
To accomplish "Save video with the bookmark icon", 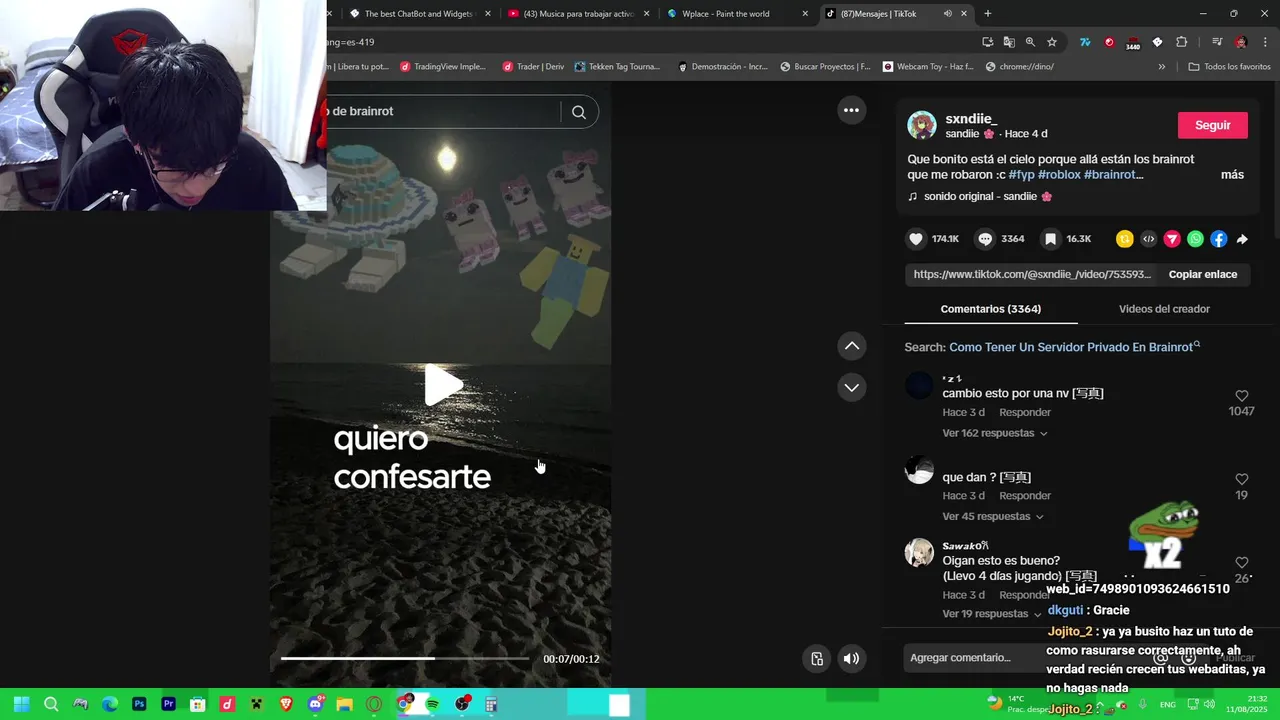I will click(1051, 239).
